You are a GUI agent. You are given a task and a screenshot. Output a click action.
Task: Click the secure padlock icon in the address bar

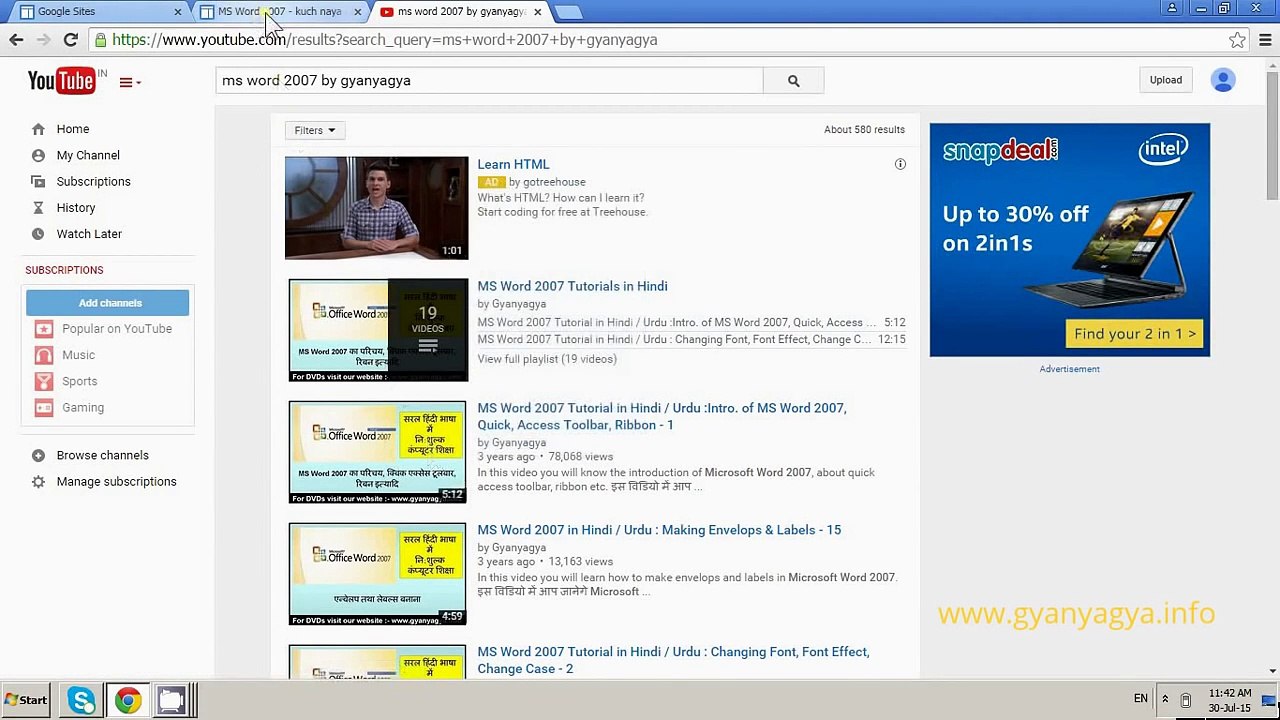click(100, 40)
